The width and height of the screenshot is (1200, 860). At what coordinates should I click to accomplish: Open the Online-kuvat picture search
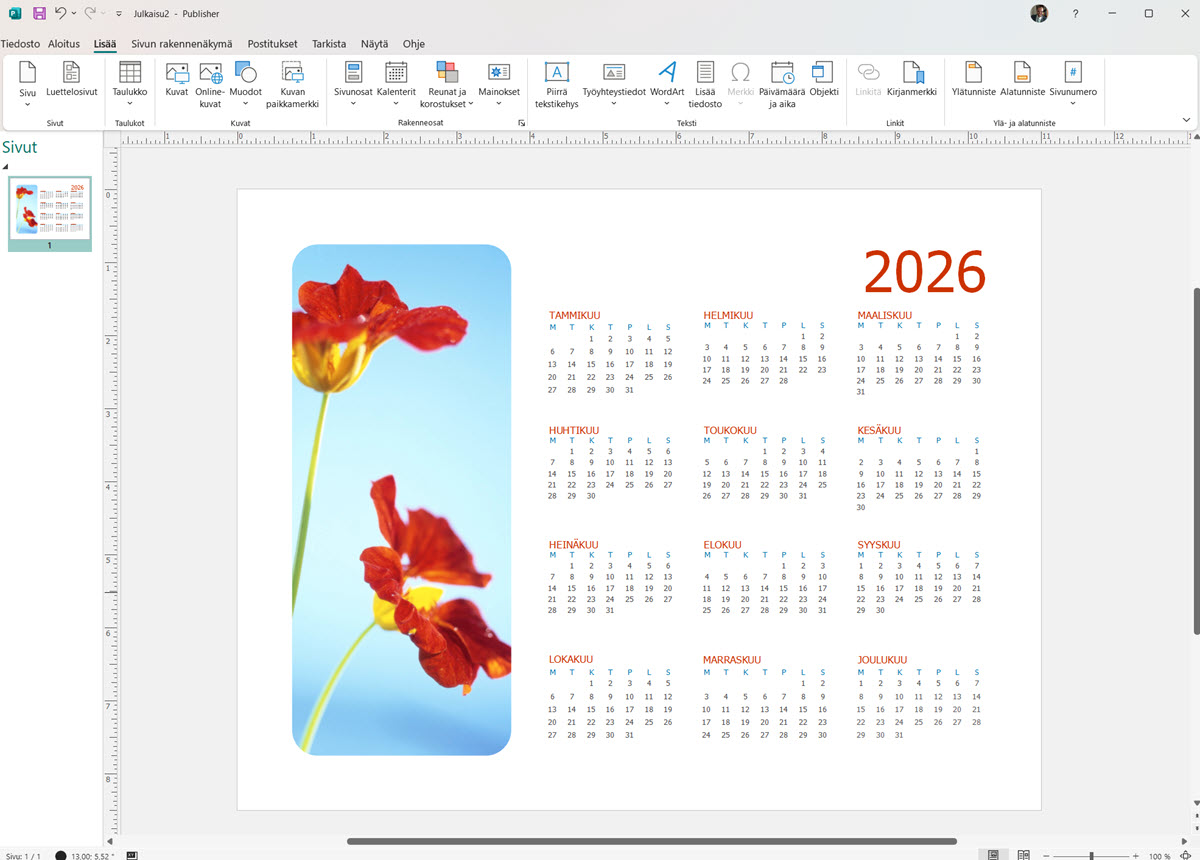coord(210,84)
